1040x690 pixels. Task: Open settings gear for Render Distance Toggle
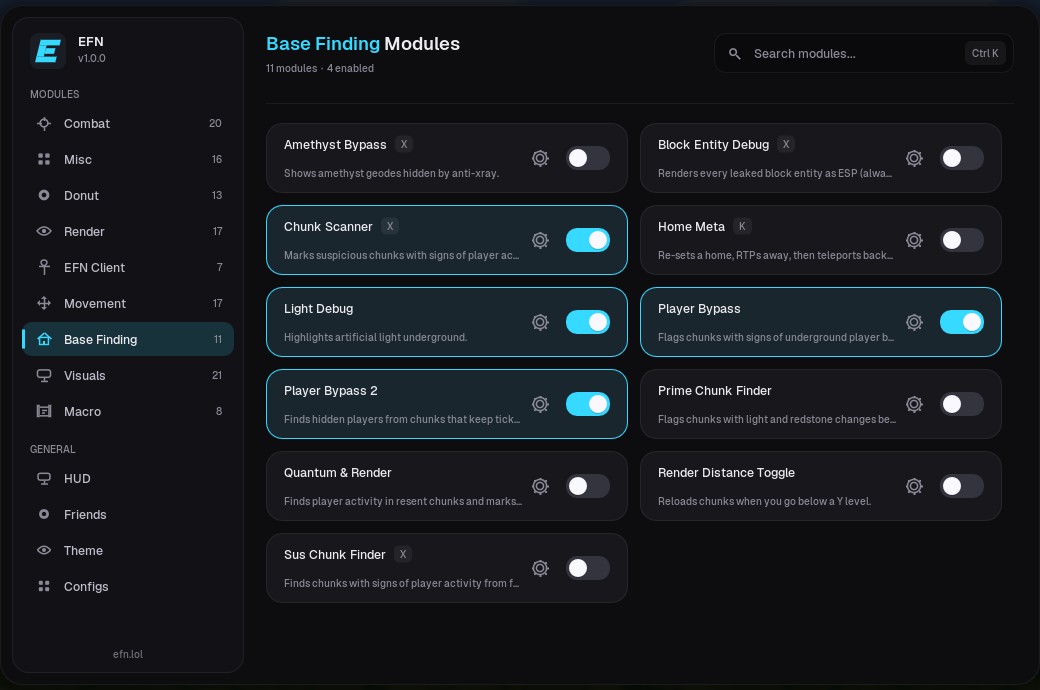pos(915,486)
